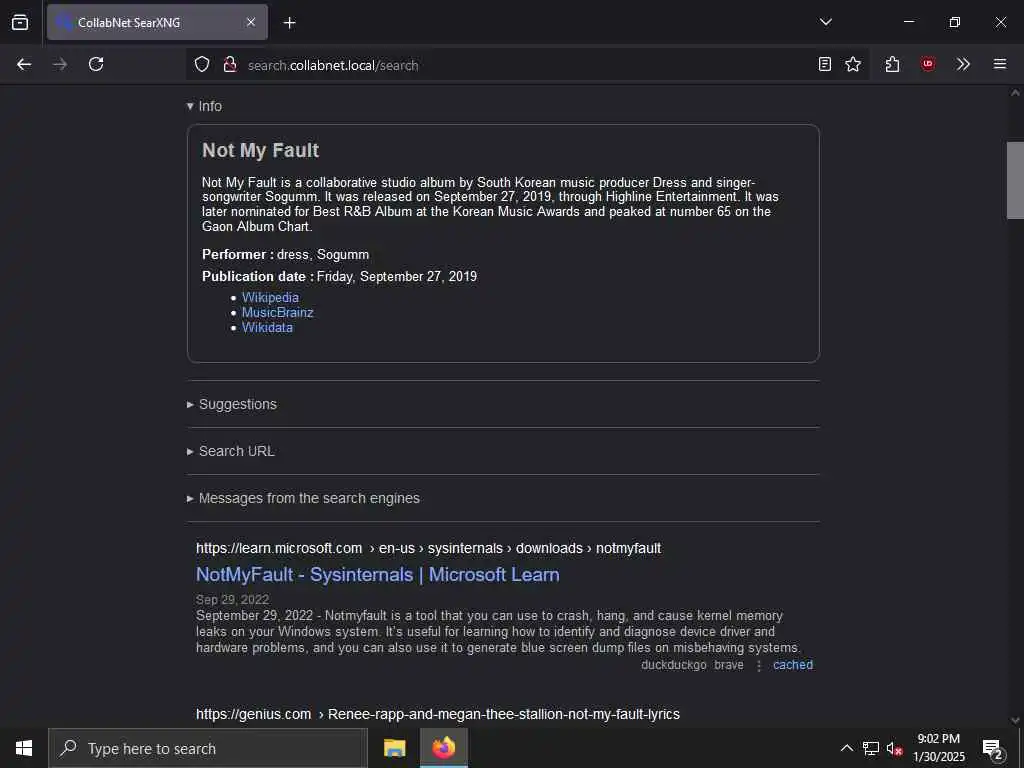1024x768 pixels.
Task: Collapse the Info section
Action: click(204, 106)
